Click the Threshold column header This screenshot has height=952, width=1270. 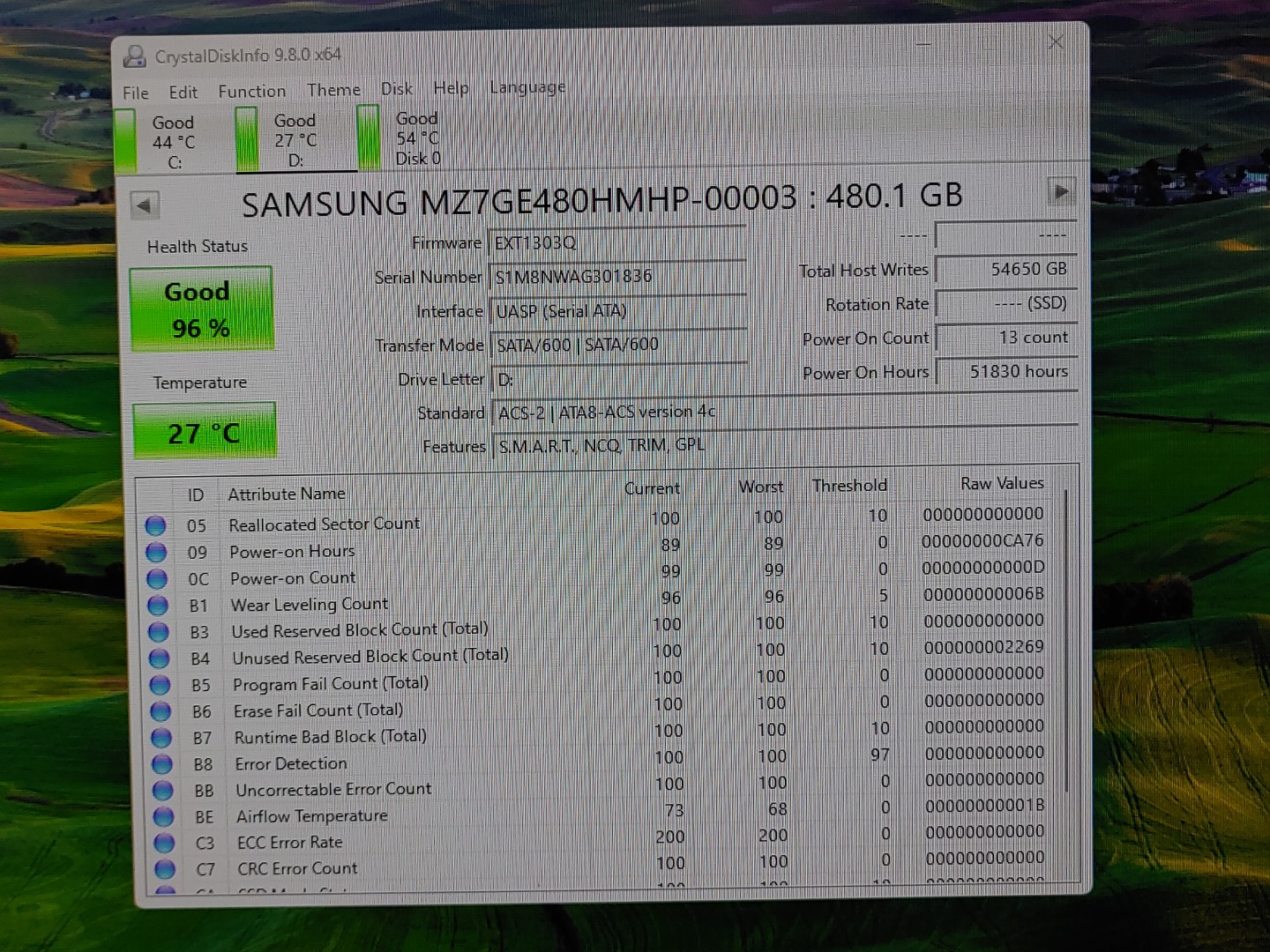click(x=849, y=485)
